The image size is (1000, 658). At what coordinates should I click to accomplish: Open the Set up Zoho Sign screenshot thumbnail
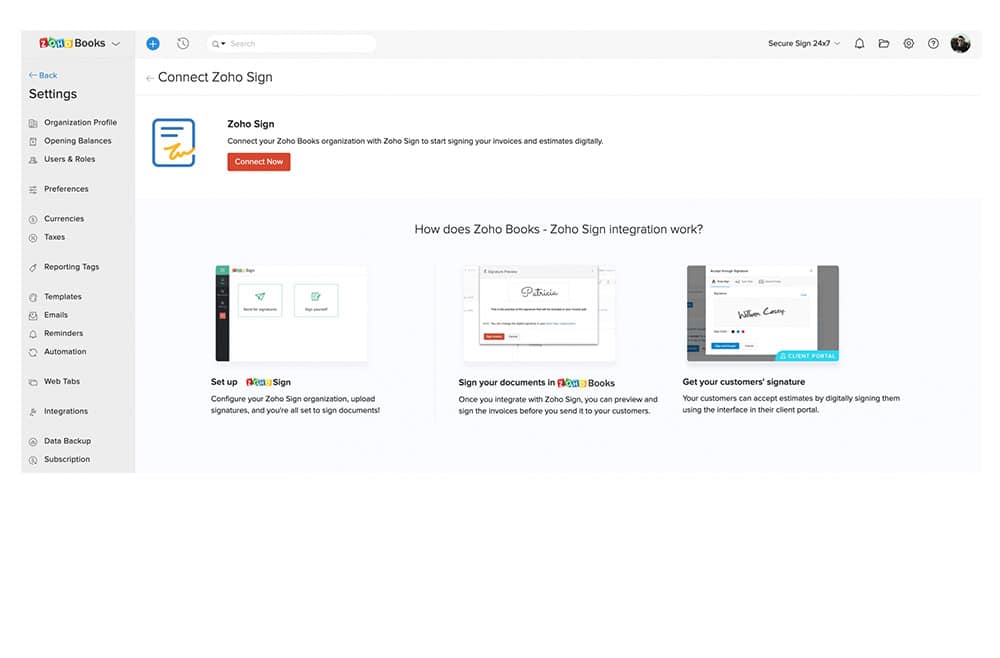[x=291, y=314]
